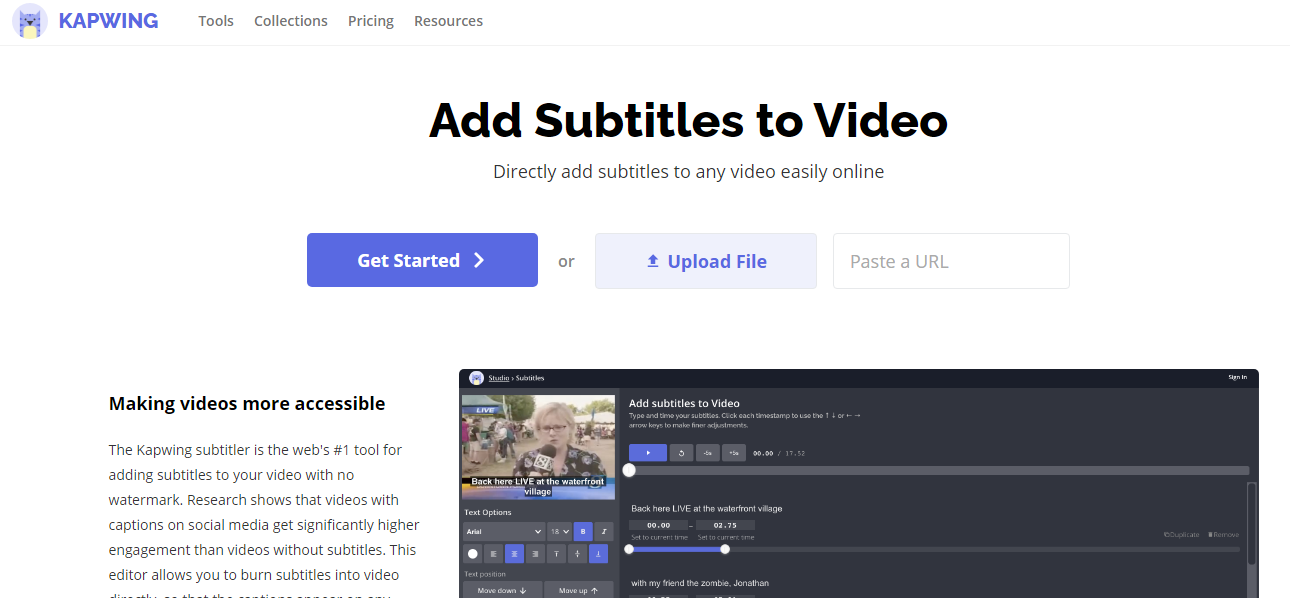Click the subtitle range slider end handle
The width and height of the screenshot is (1290, 598).
(725, 549)
